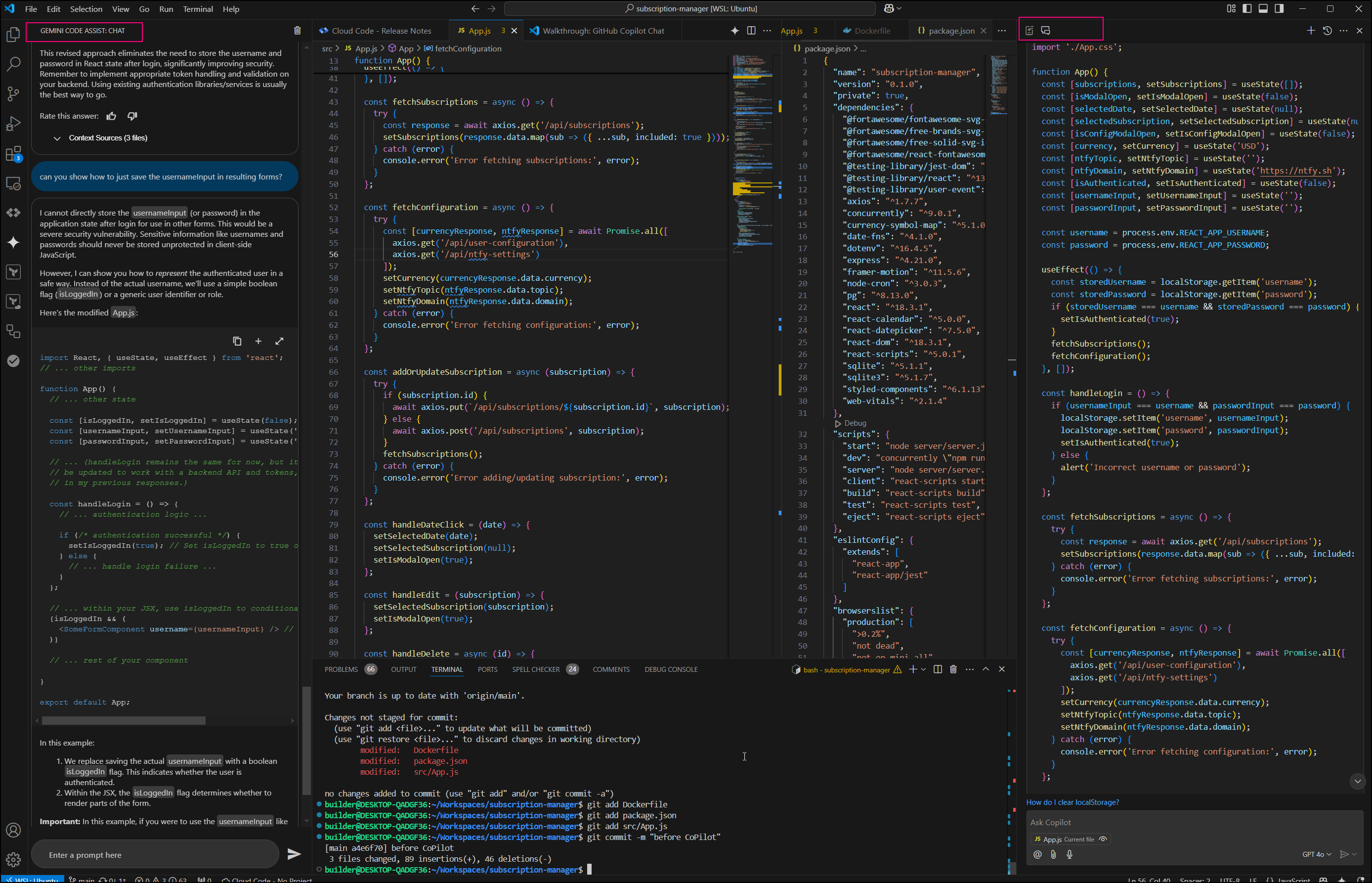Image resolution: width=1372 pixels, height=883 pixels.
Task: Go back with navigation arrow
Action: click(475, 8)
